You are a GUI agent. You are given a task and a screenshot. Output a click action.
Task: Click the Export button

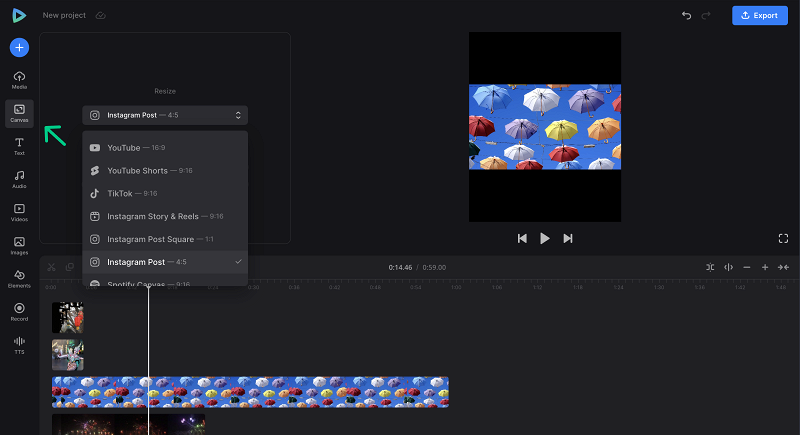[760, 15]
